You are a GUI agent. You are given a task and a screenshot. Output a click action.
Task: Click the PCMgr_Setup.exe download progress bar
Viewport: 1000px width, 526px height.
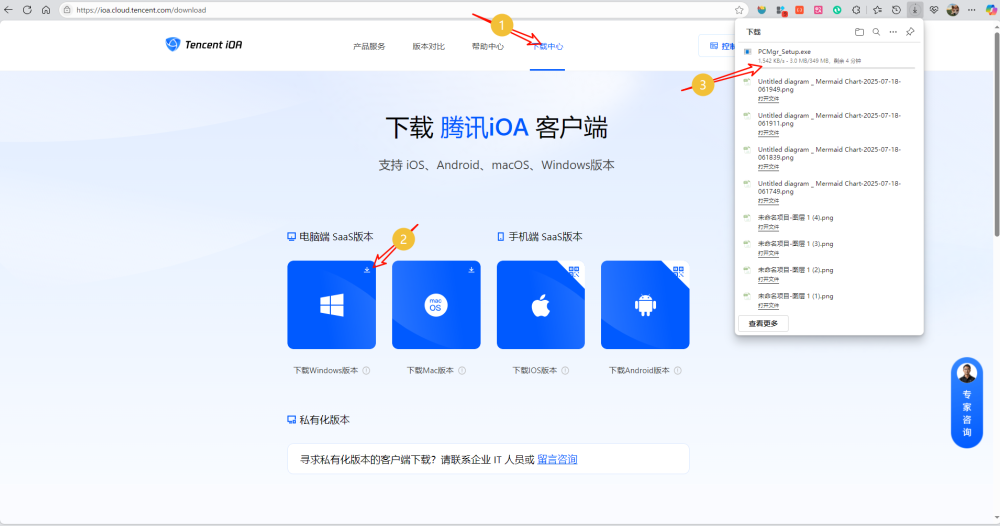pyautogui.click(x=835, y=67)
